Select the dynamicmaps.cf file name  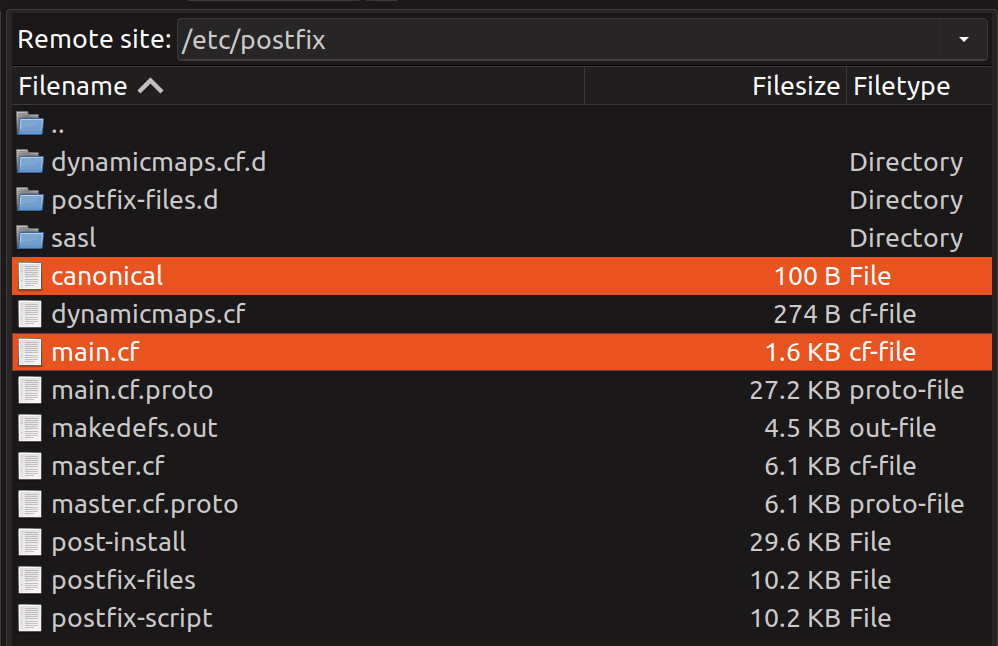148,314
